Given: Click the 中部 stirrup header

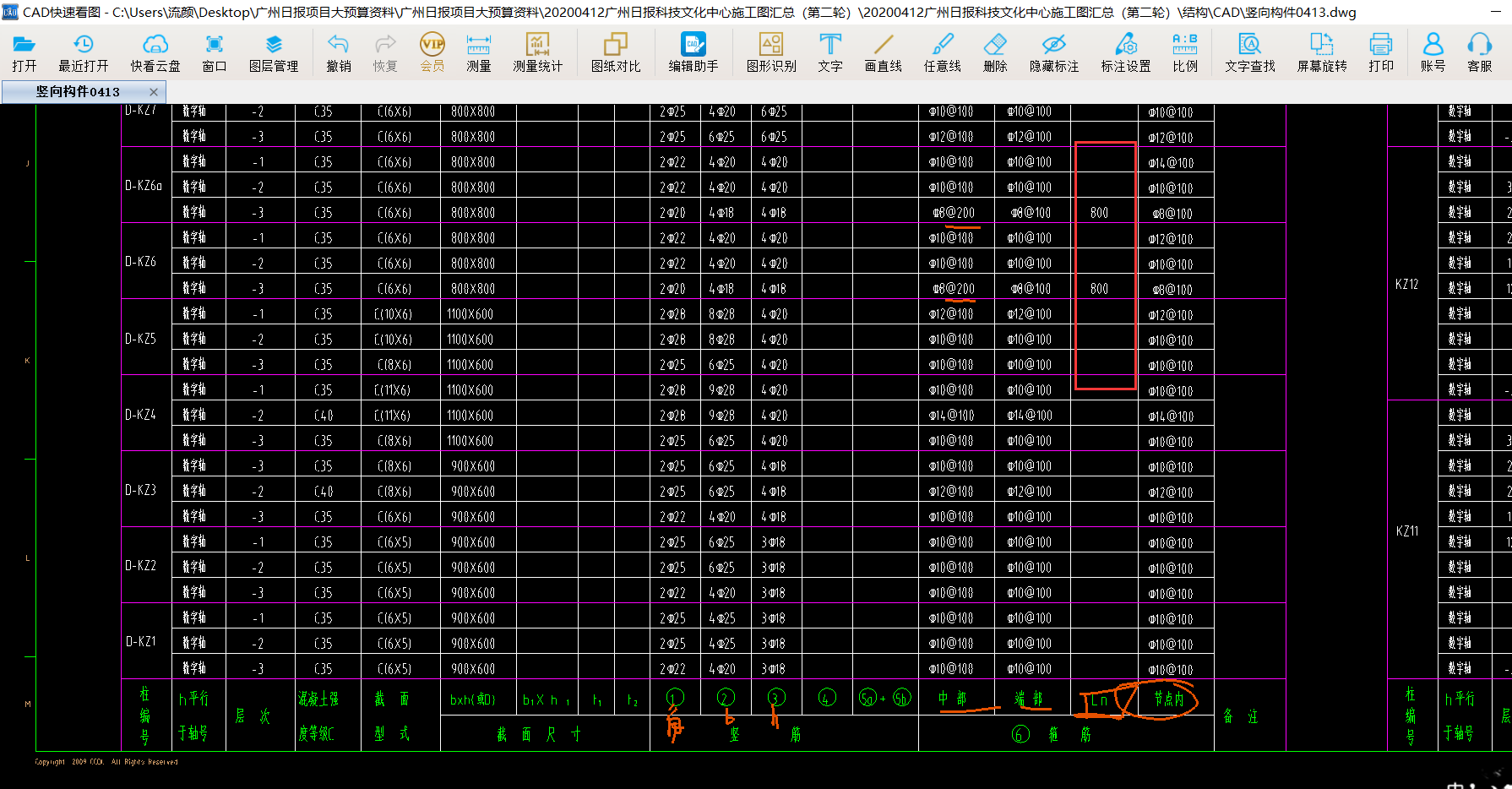Looking at the screenshot, I should (x=952, y=699).
